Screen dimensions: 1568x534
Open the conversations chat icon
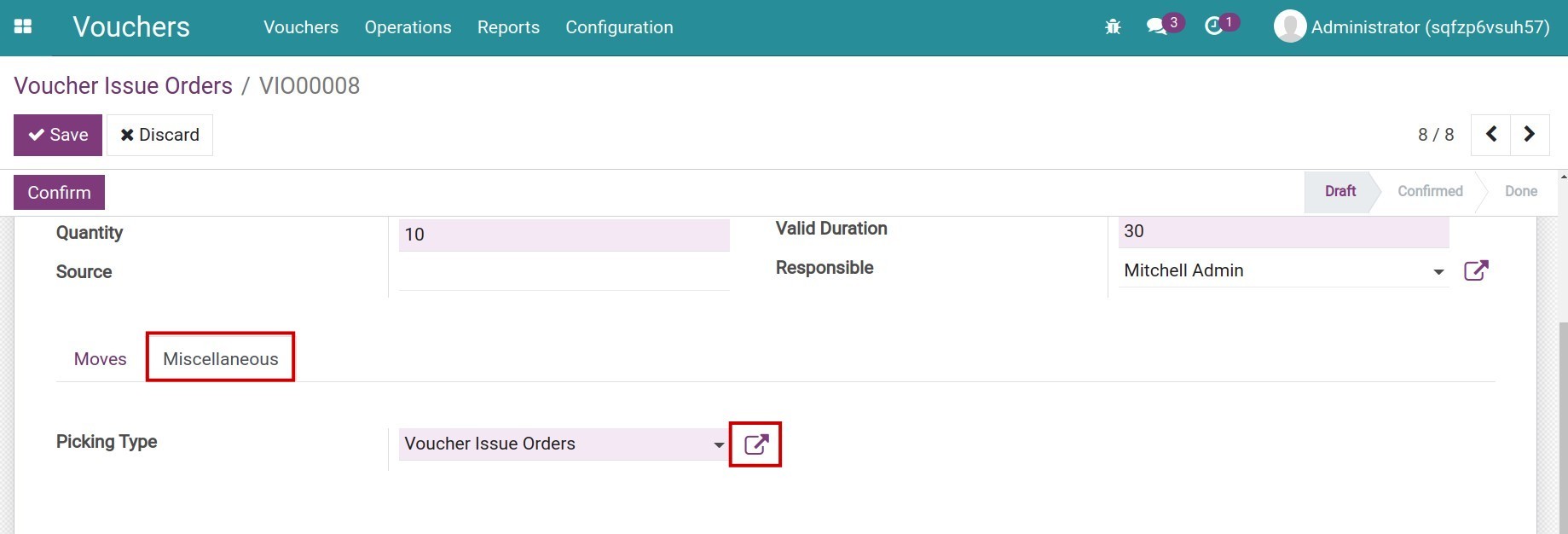(x=1157, y=26)
